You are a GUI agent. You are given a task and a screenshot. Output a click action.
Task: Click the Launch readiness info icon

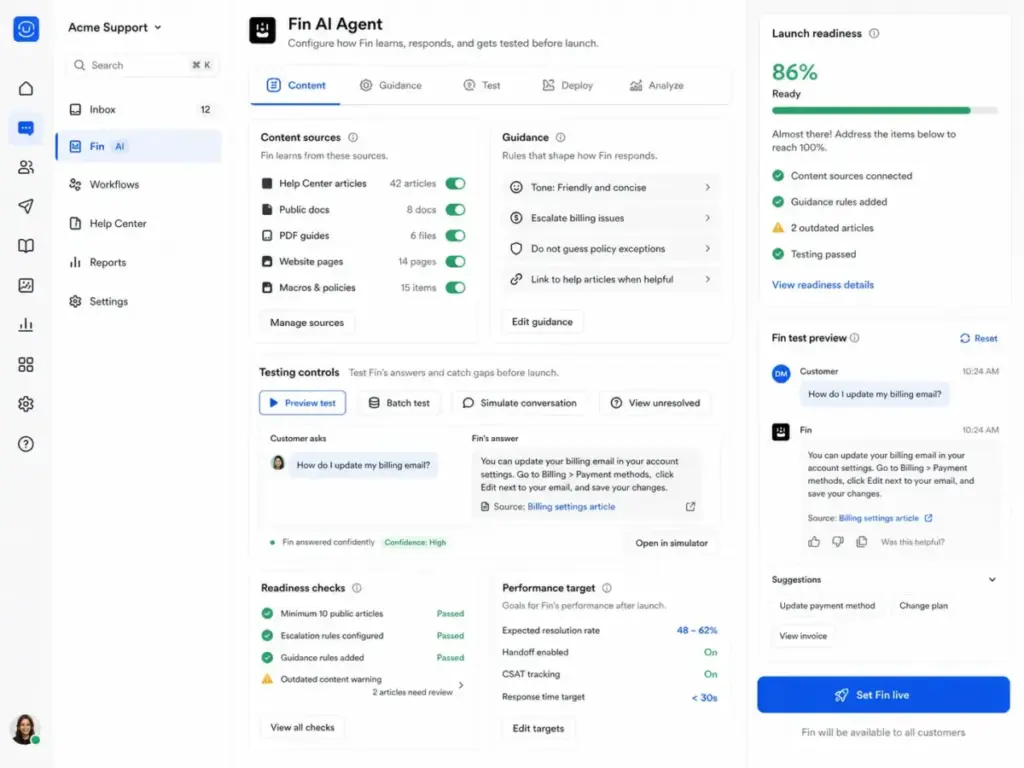click(874, 33)
